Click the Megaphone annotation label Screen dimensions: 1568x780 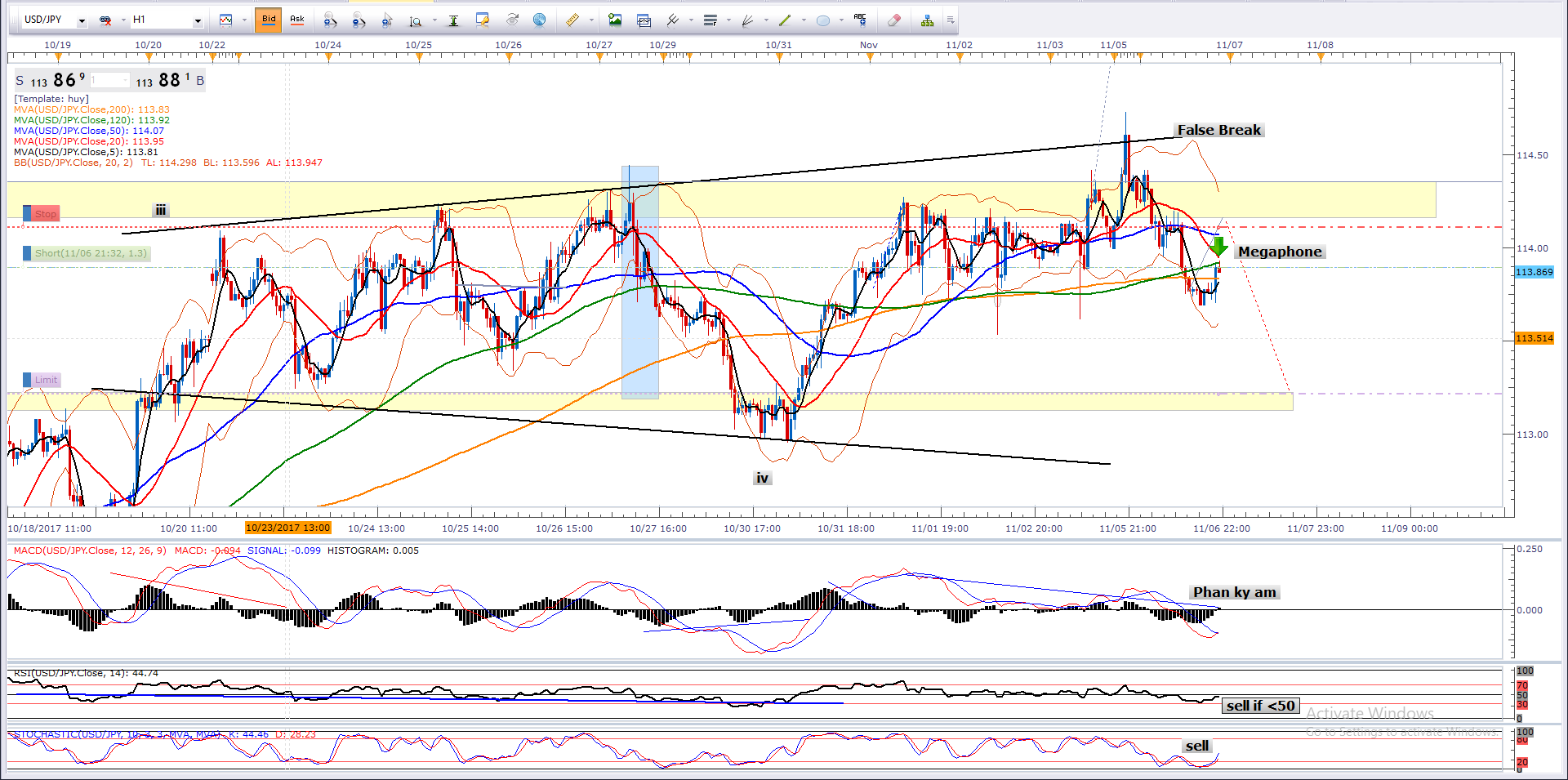[x=1279, y=252]
